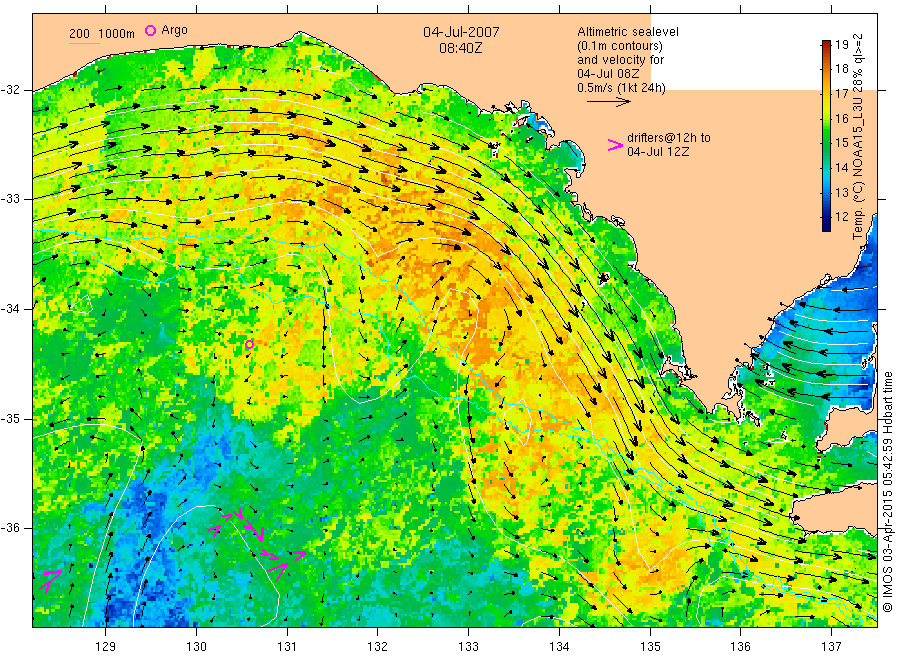Click the temperature color bar

pos(826,135)
